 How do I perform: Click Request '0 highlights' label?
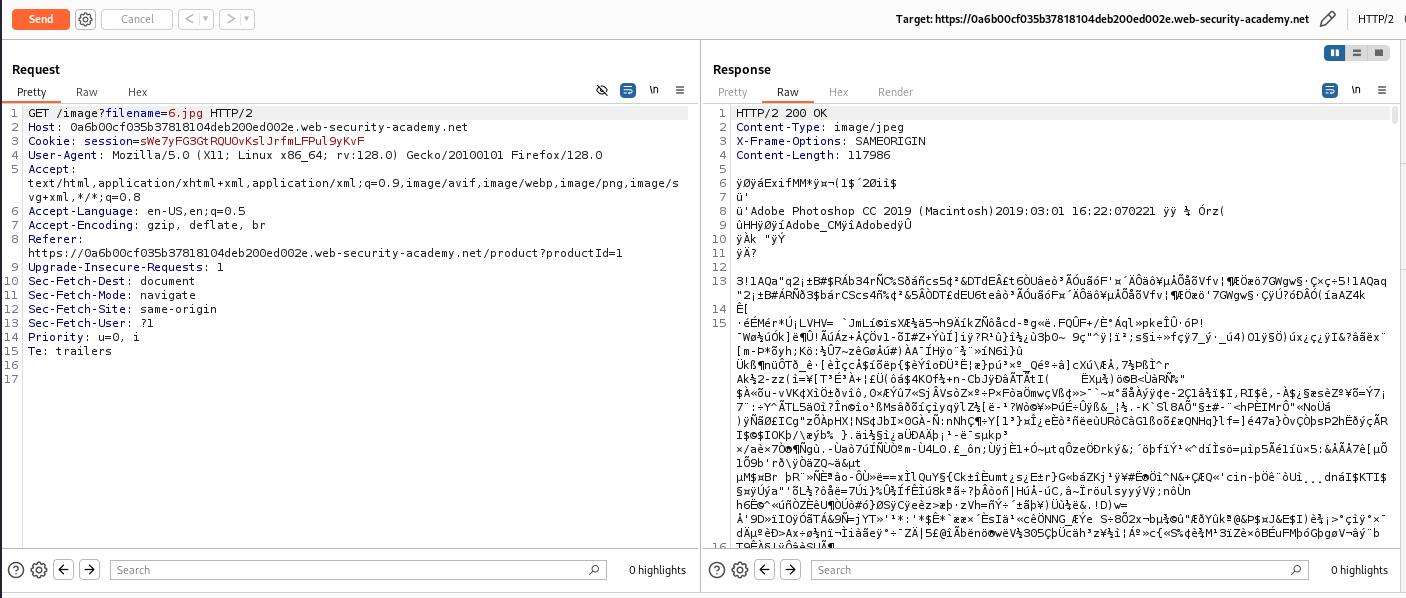(657, 570)
